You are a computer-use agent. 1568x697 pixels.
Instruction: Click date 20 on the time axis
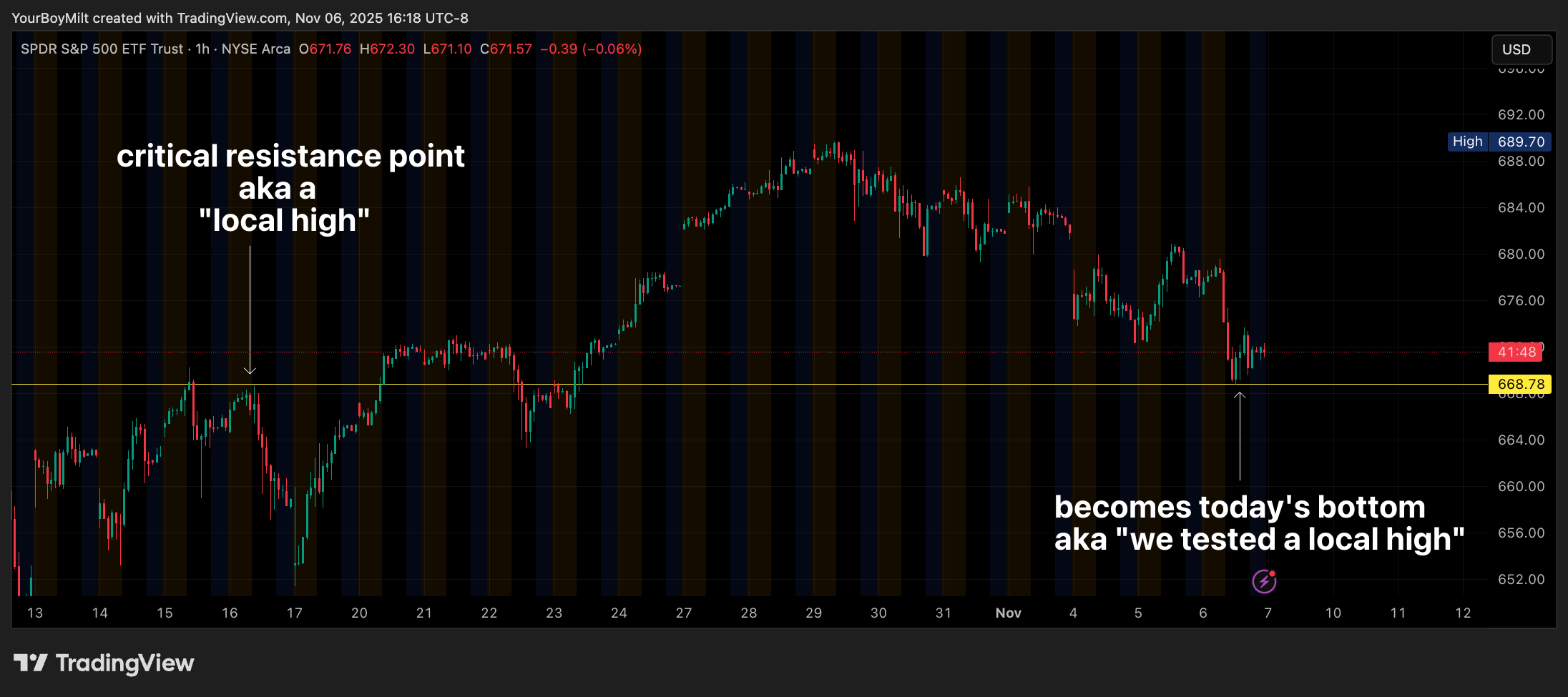[x=359, y=613]
